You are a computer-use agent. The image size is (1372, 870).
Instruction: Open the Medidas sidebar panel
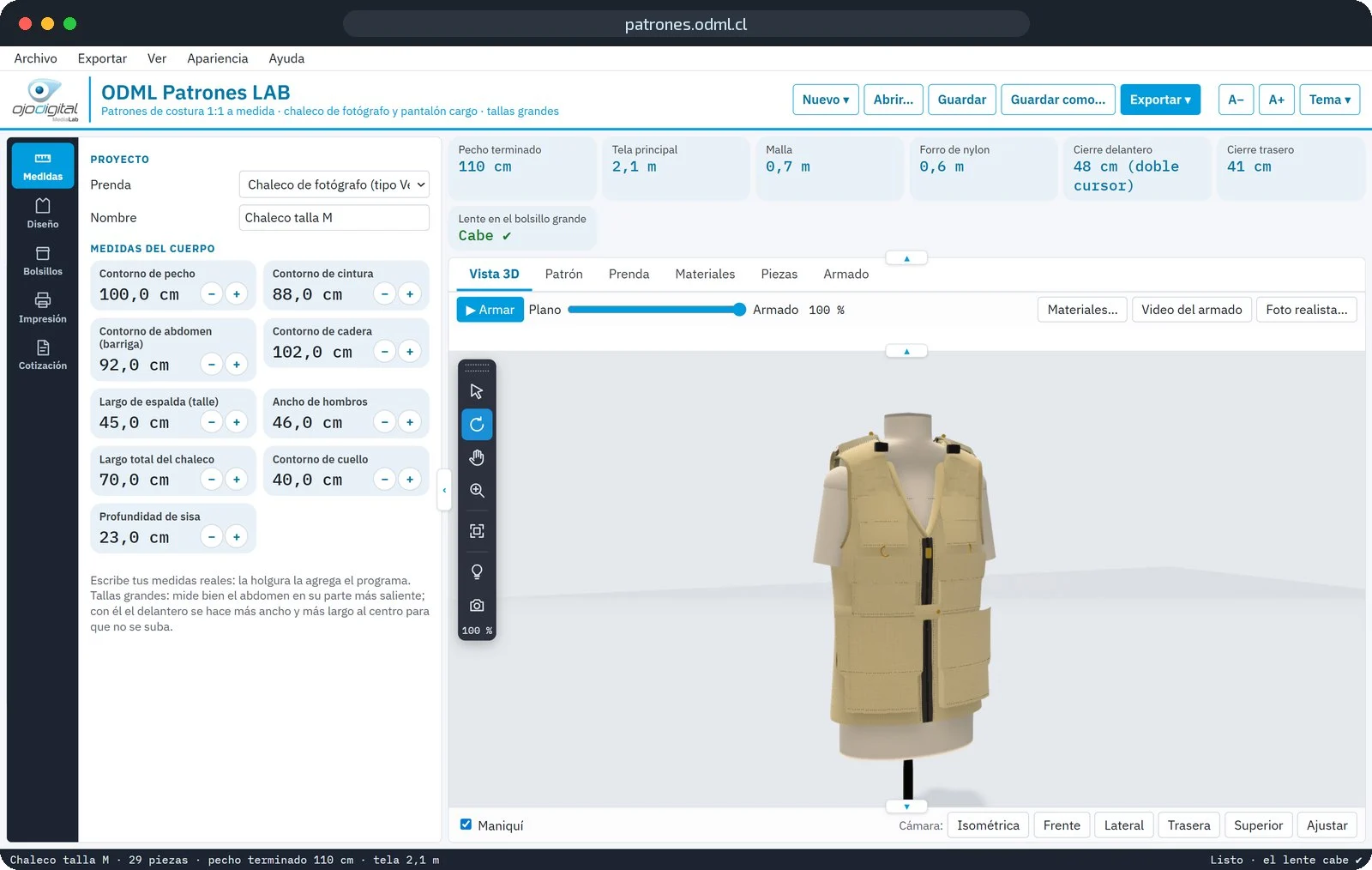(x=43, y=166)
